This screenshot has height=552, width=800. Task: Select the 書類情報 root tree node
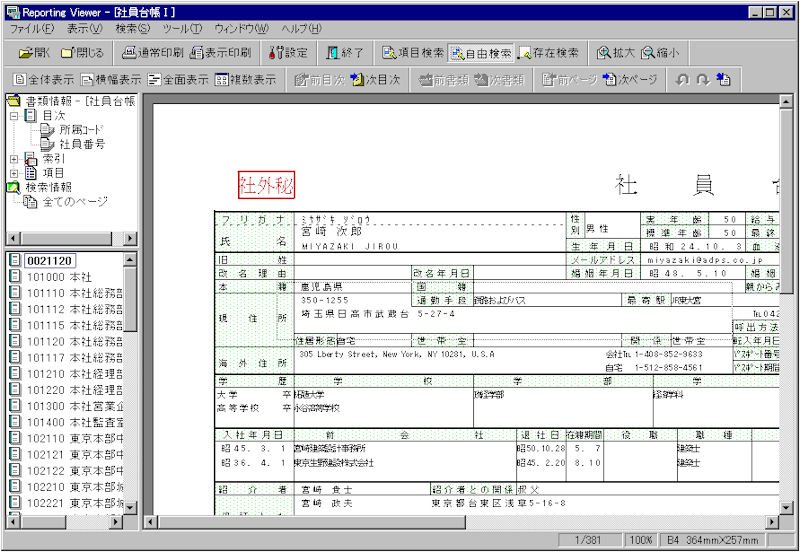coord(80,101)
